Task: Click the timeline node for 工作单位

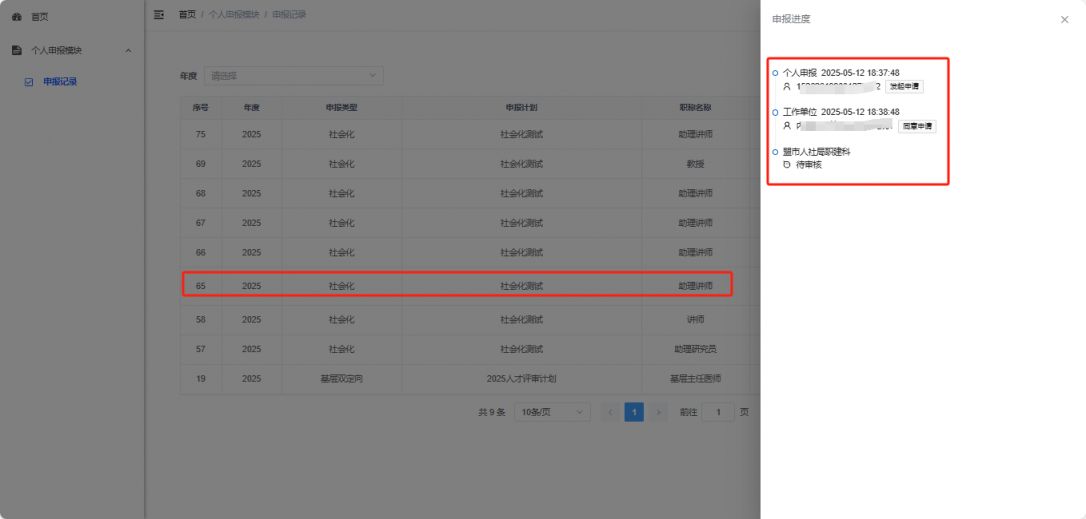Action: (x=775, y=112)
